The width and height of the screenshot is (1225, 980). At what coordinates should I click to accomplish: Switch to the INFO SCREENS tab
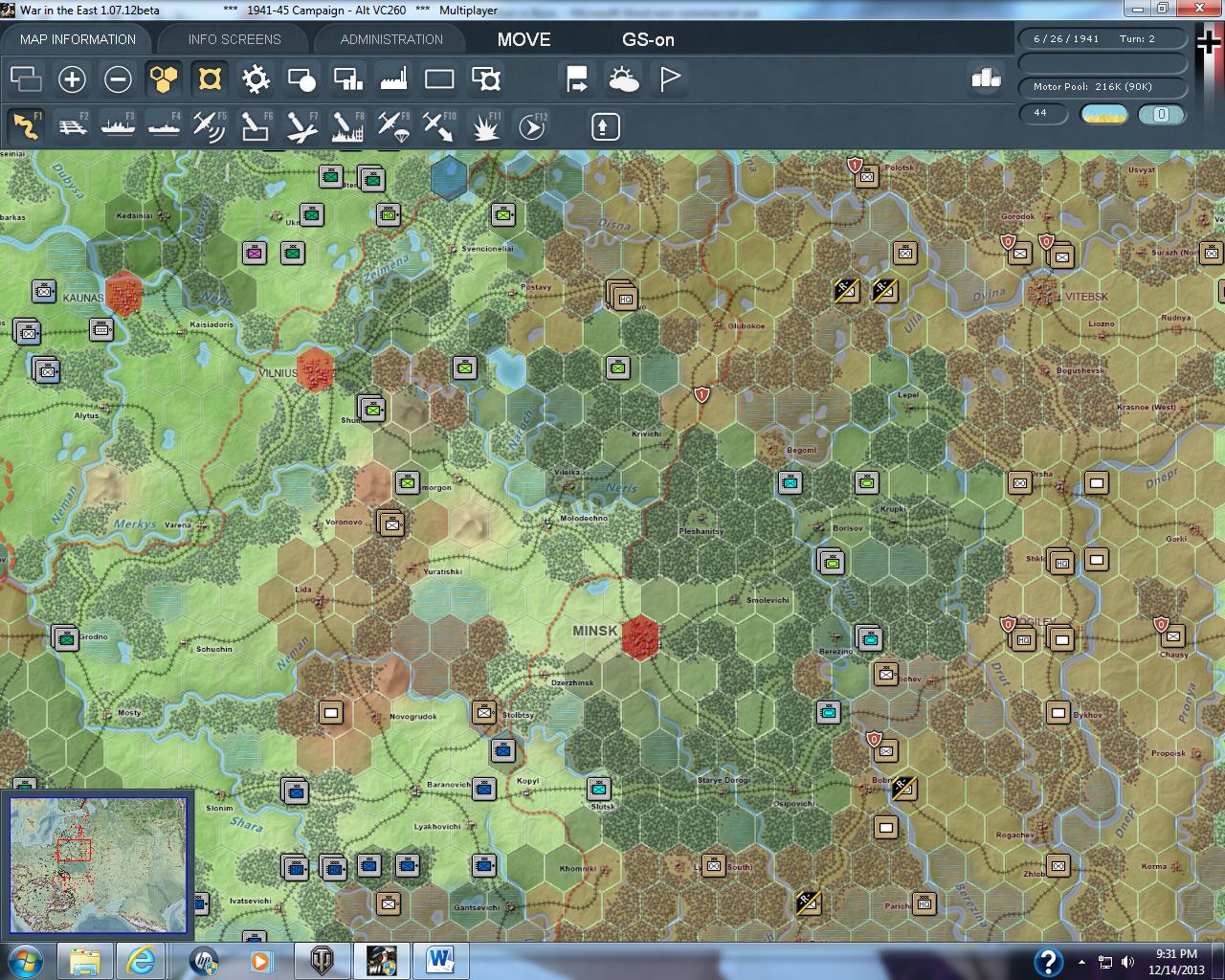click(234, 39)
